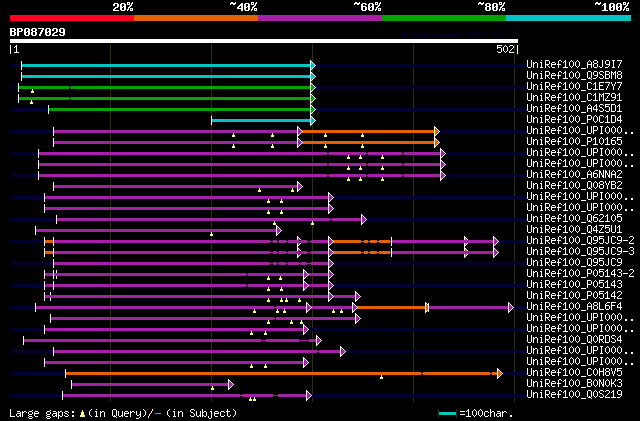Click the cyan alignment bar for A8J9I7
Screen dimensions: 640x421
(166, 65)
